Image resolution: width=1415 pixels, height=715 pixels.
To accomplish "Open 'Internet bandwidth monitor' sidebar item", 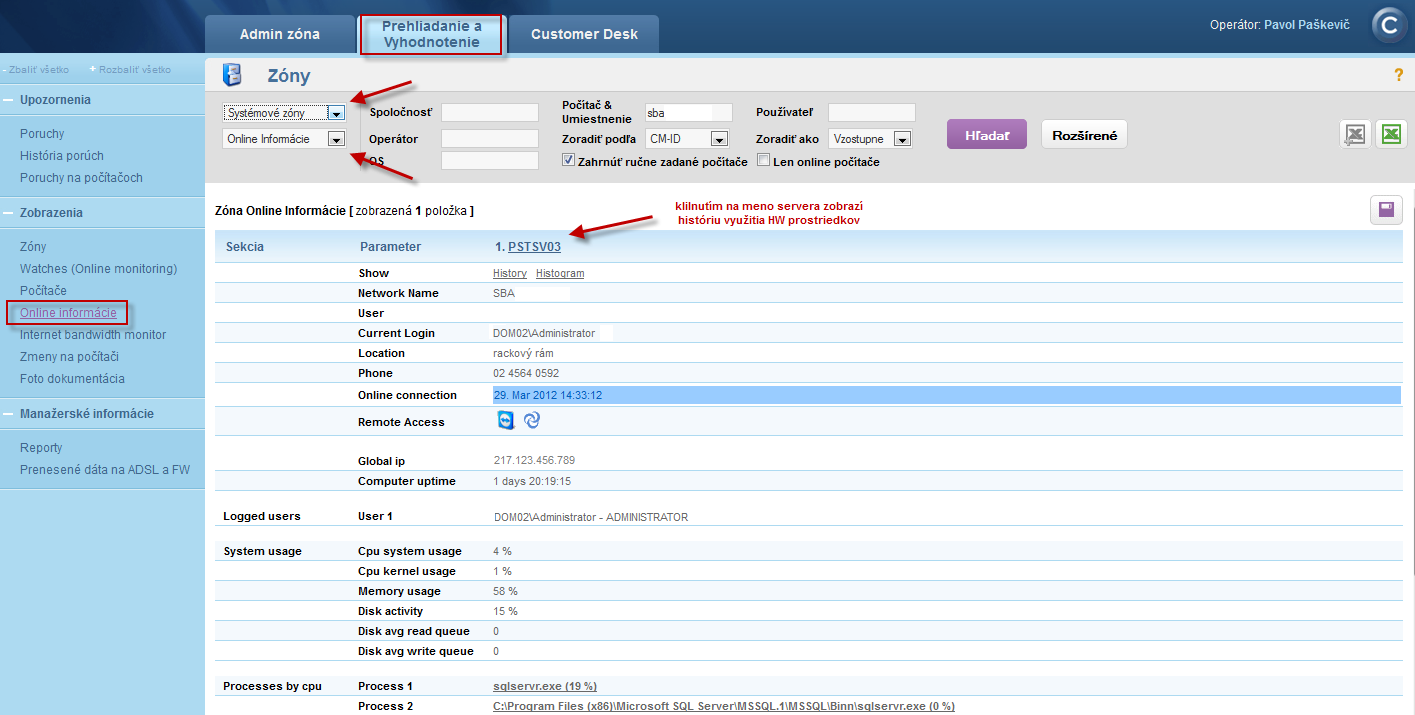I will [93, 335].
